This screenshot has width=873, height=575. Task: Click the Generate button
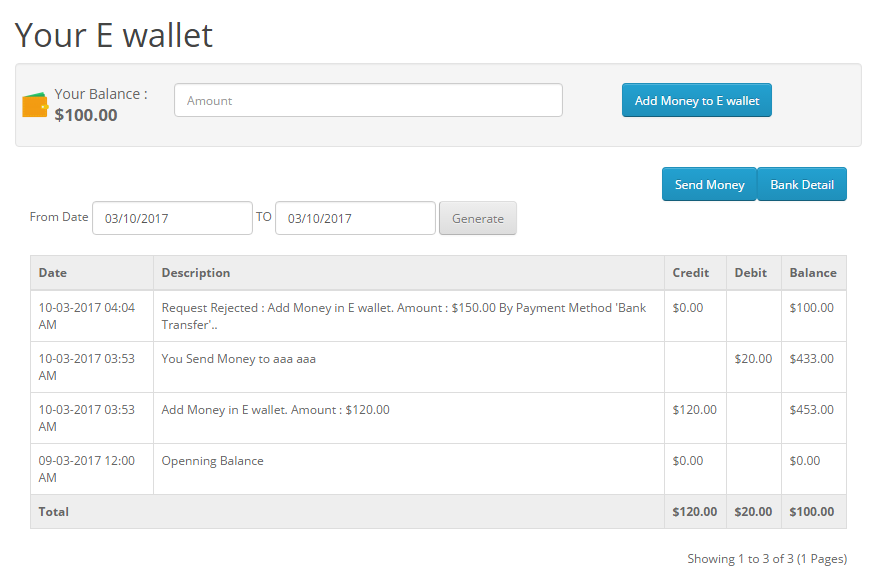(x=478, y=218)
